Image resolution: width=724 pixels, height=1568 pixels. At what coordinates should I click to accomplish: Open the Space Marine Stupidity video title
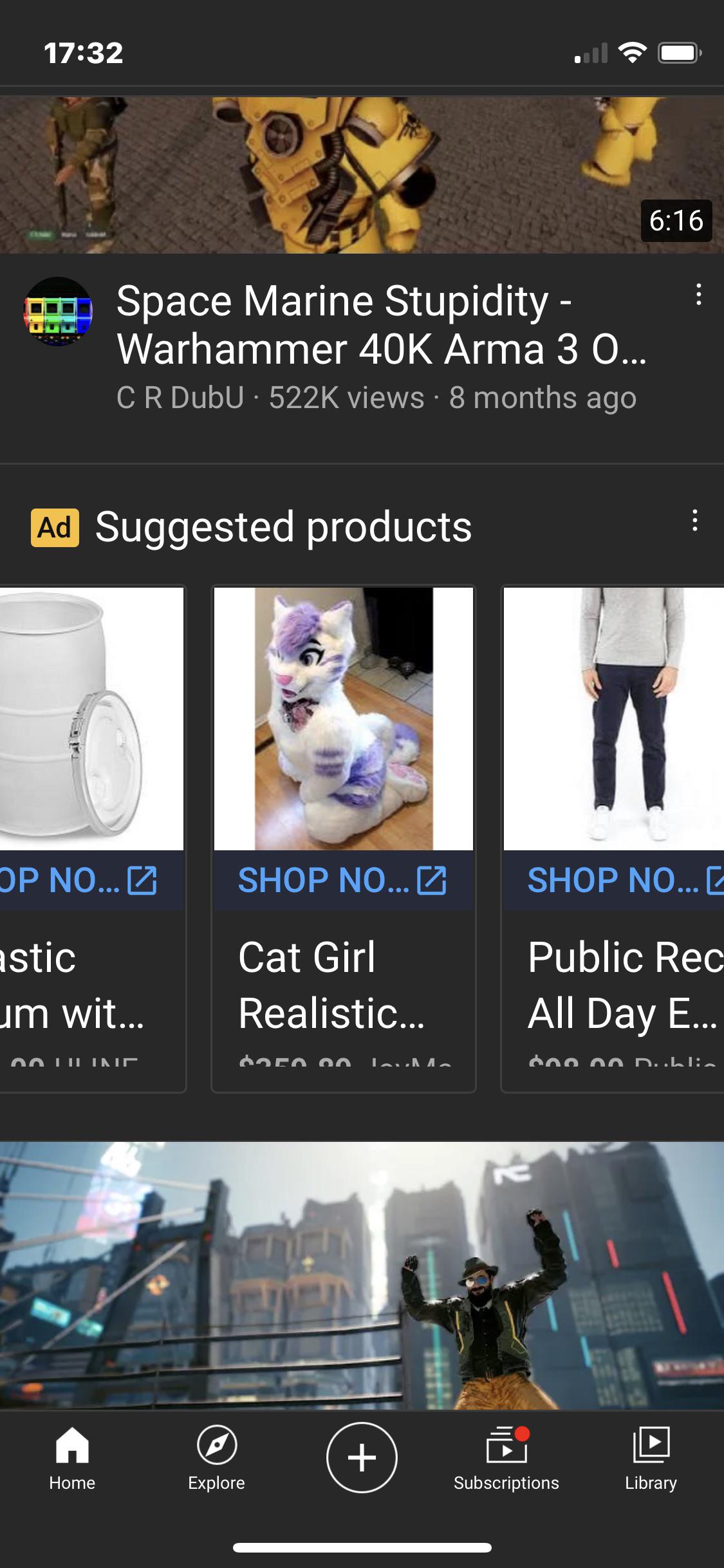point(381,324)
